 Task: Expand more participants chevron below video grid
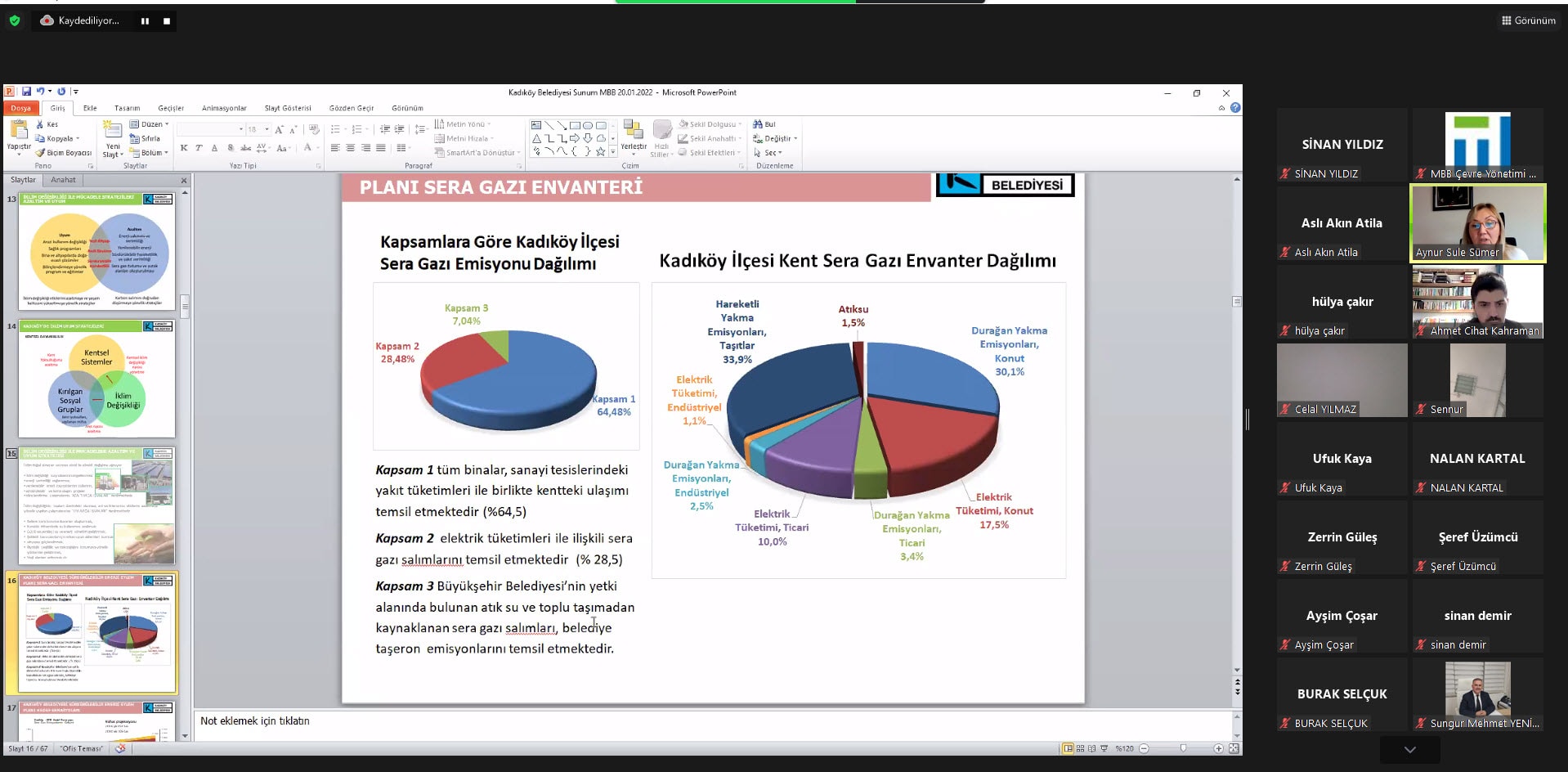coord(1409,749)
